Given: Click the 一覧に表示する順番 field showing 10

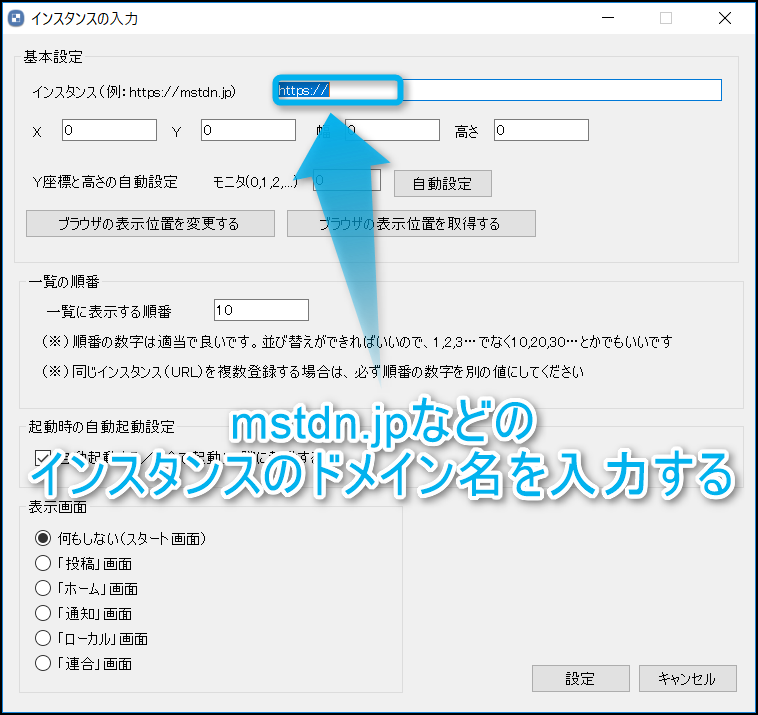Looking at the screenshot, I should point(261,310).
